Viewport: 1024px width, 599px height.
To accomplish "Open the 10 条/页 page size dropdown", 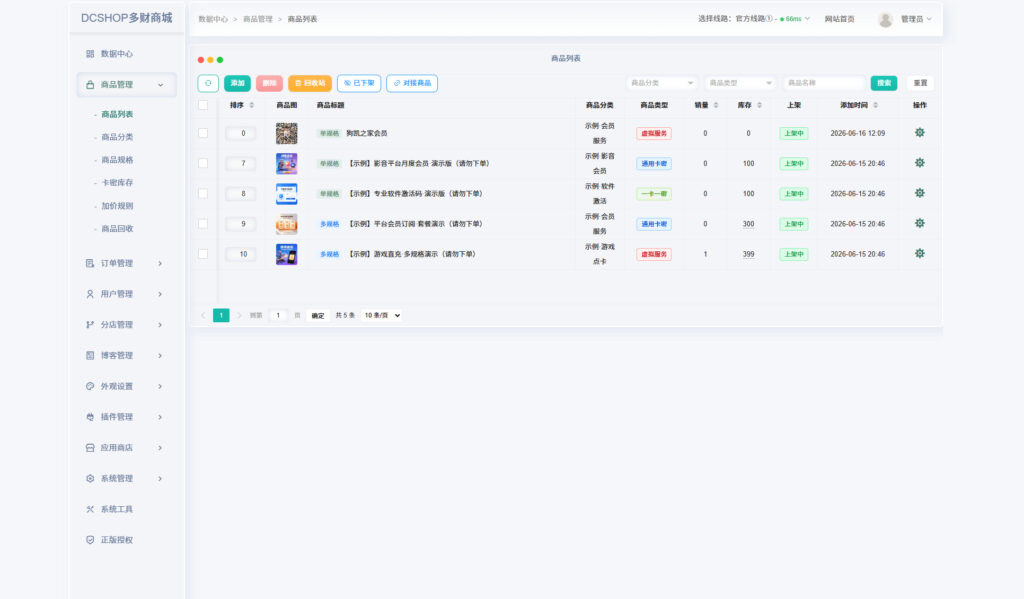I will click(x=381, y=316).
